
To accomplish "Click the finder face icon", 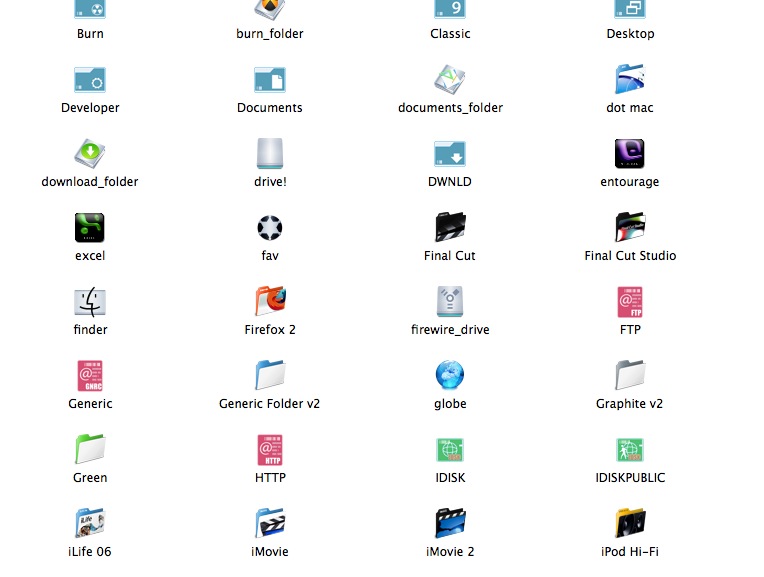I will (90, 302).
